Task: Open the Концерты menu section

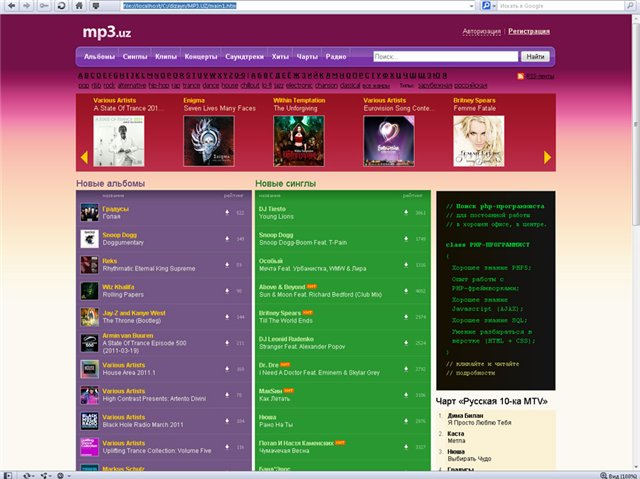Action: pyautogui.click(x=201, y=57)
